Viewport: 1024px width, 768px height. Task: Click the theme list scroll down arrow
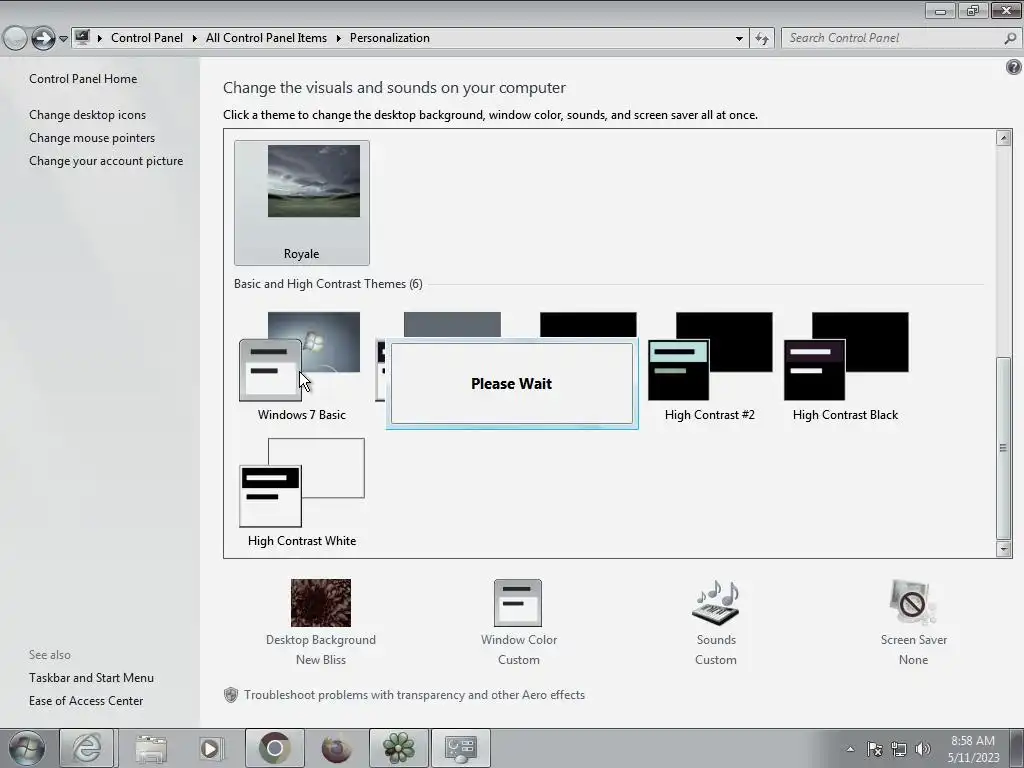(x=1004, y=549)
